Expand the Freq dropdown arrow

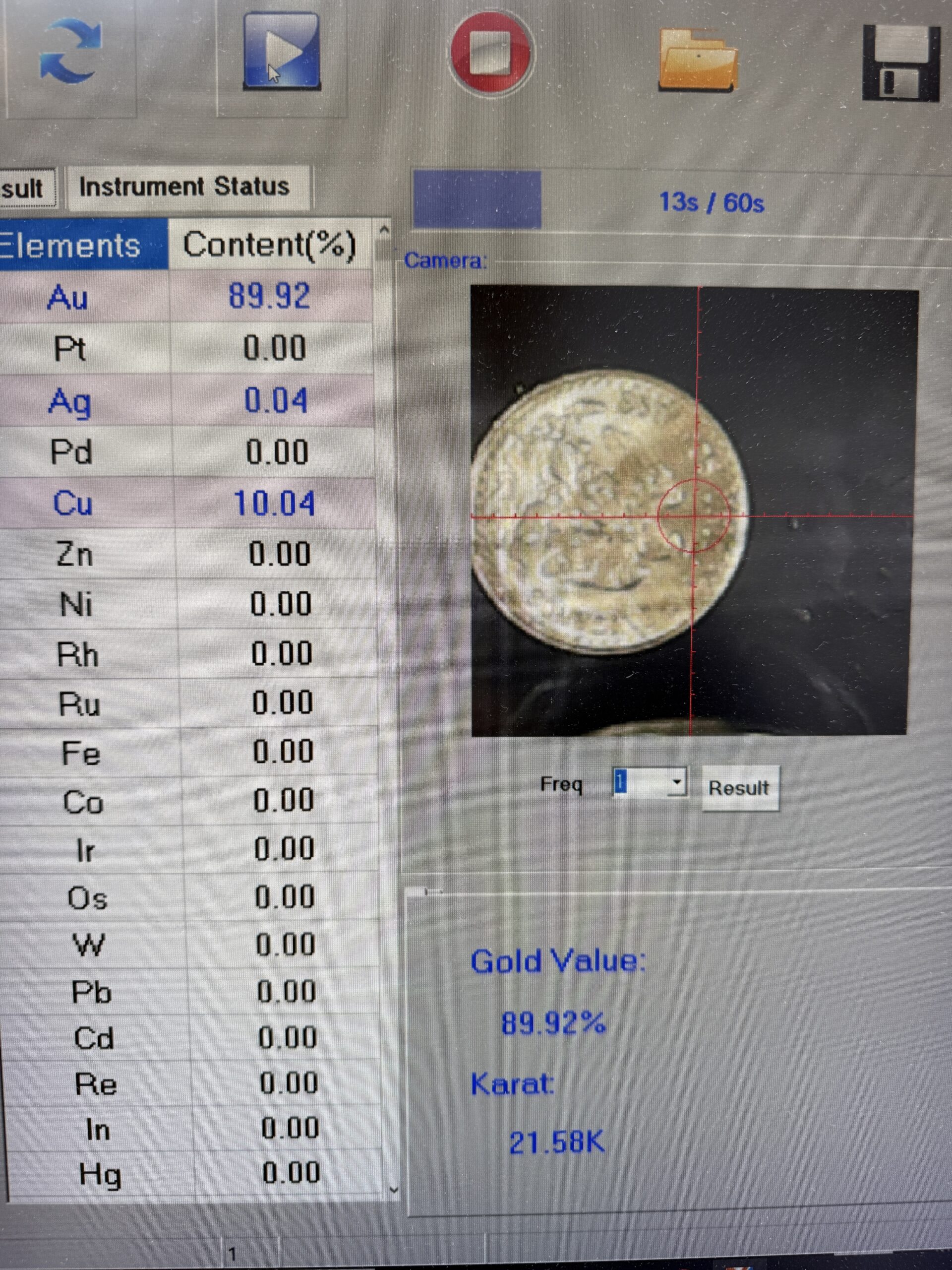(678, 783)
